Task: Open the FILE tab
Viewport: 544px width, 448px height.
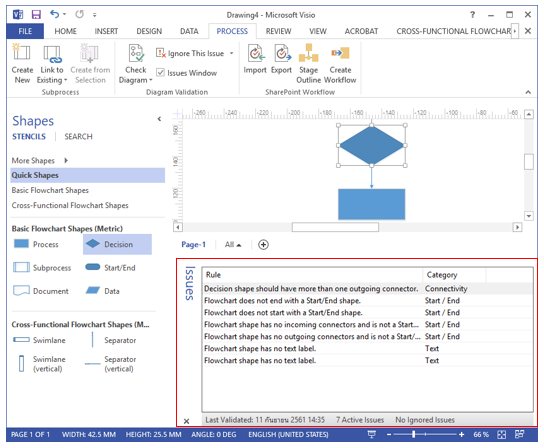Action: 25,31
